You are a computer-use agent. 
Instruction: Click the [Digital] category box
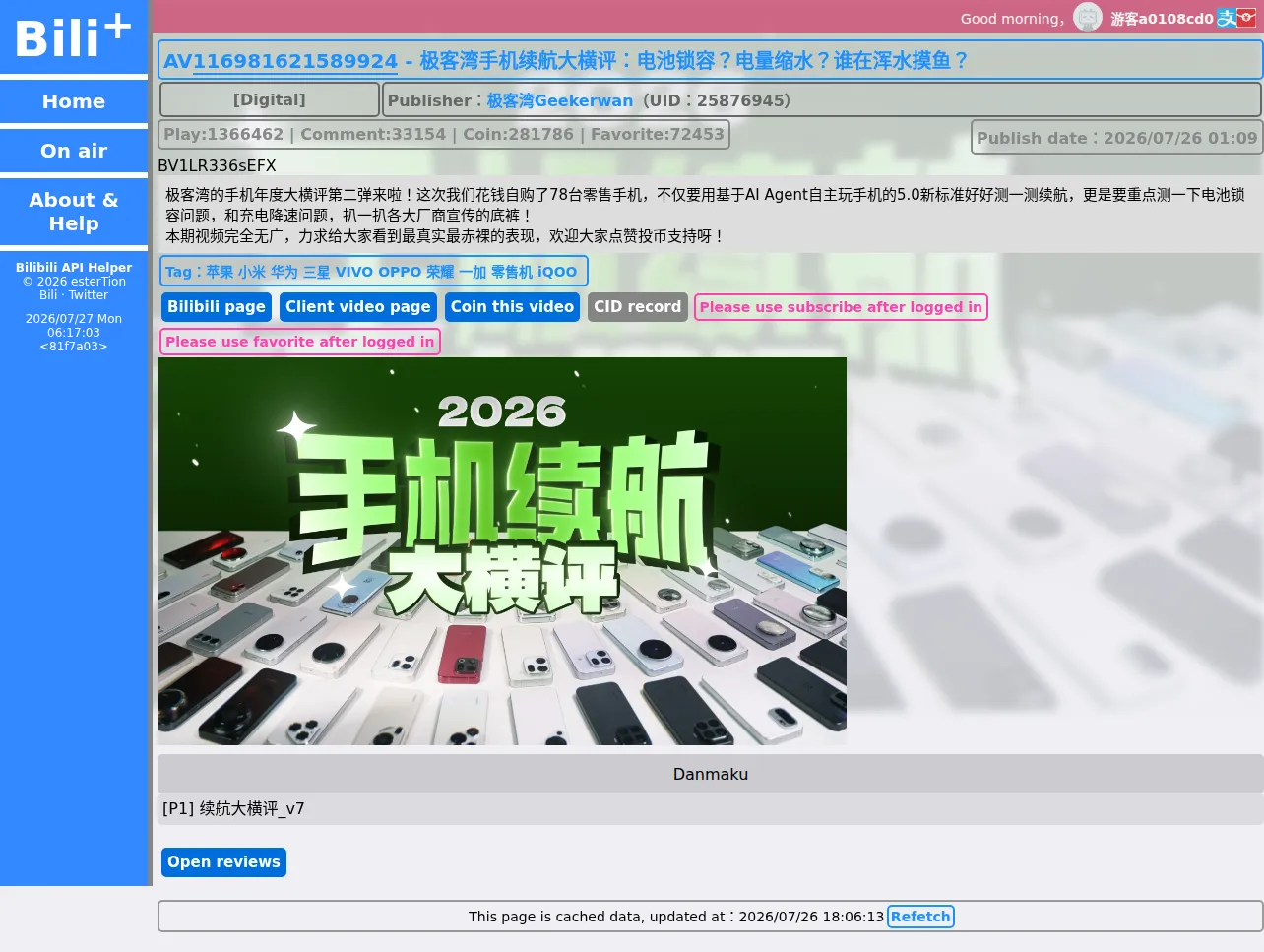pos(270,99)
